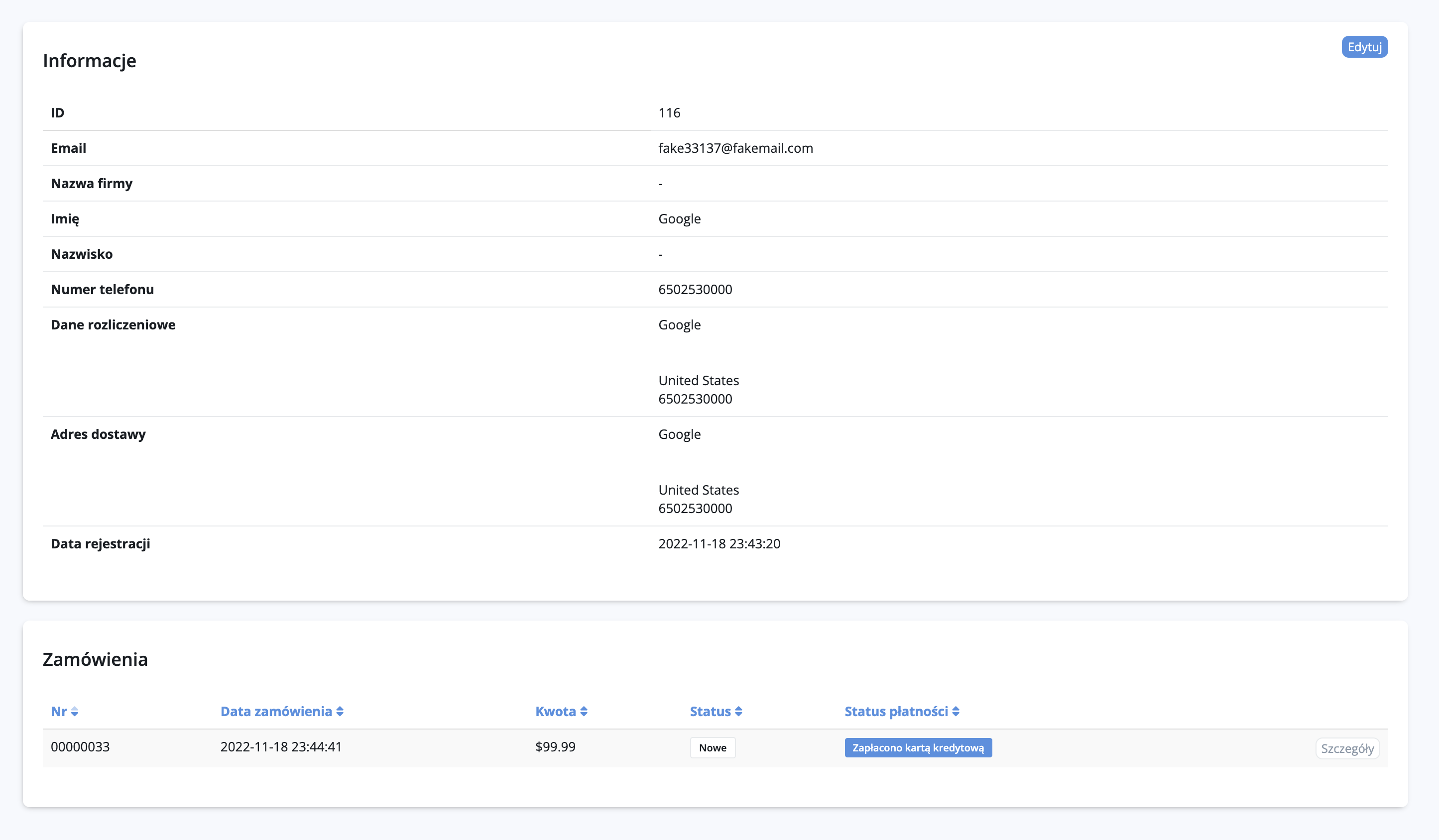This screenshot has width=1439, height=840.
Task: Click the sort arrows beside Kwota
Action: [584, 712]
